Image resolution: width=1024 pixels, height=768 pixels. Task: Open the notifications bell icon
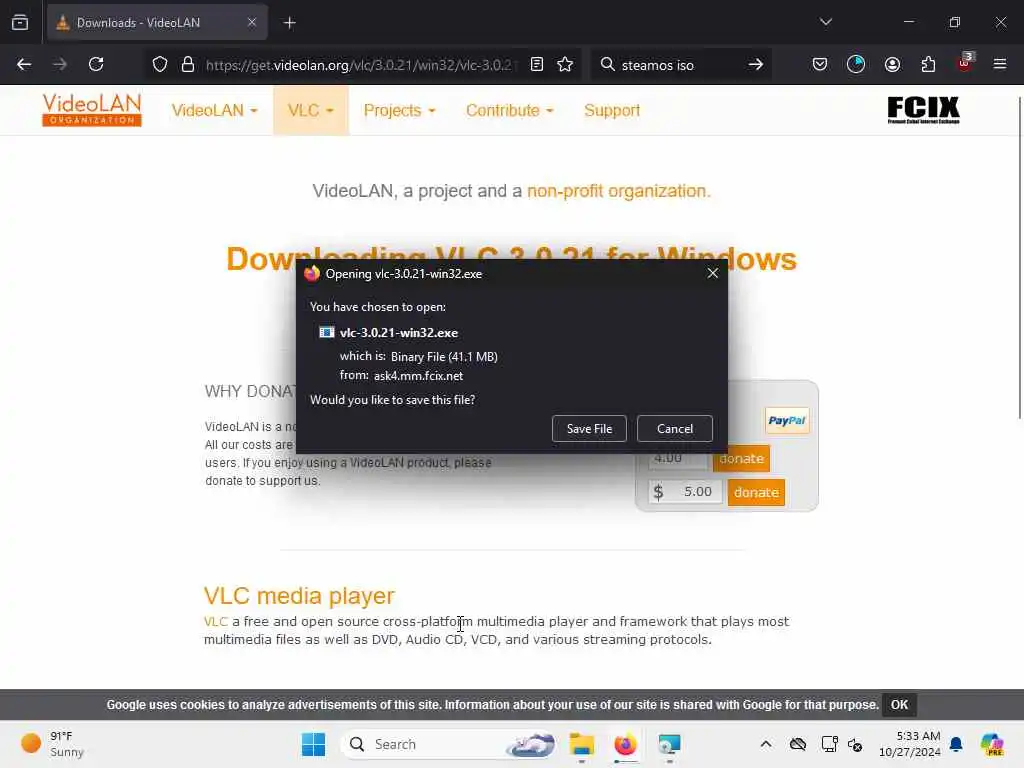[956, 744]
